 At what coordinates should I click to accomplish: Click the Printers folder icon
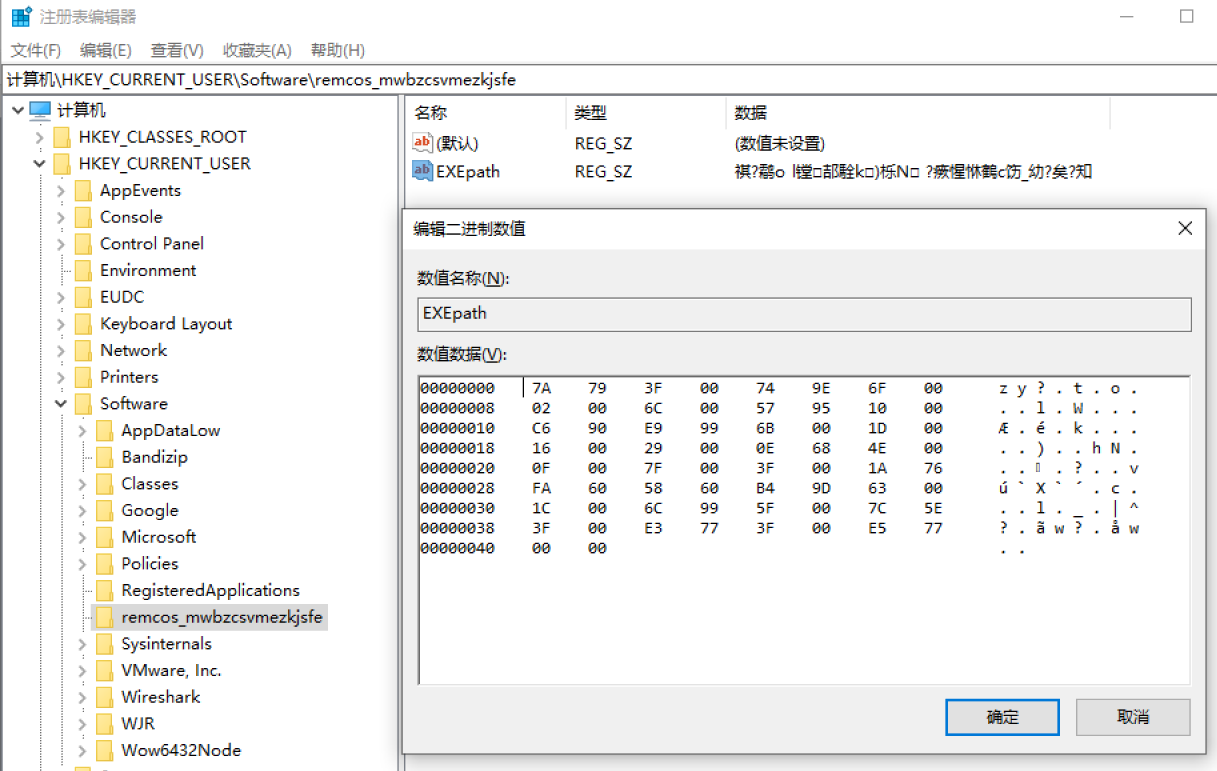click(84, 377)
